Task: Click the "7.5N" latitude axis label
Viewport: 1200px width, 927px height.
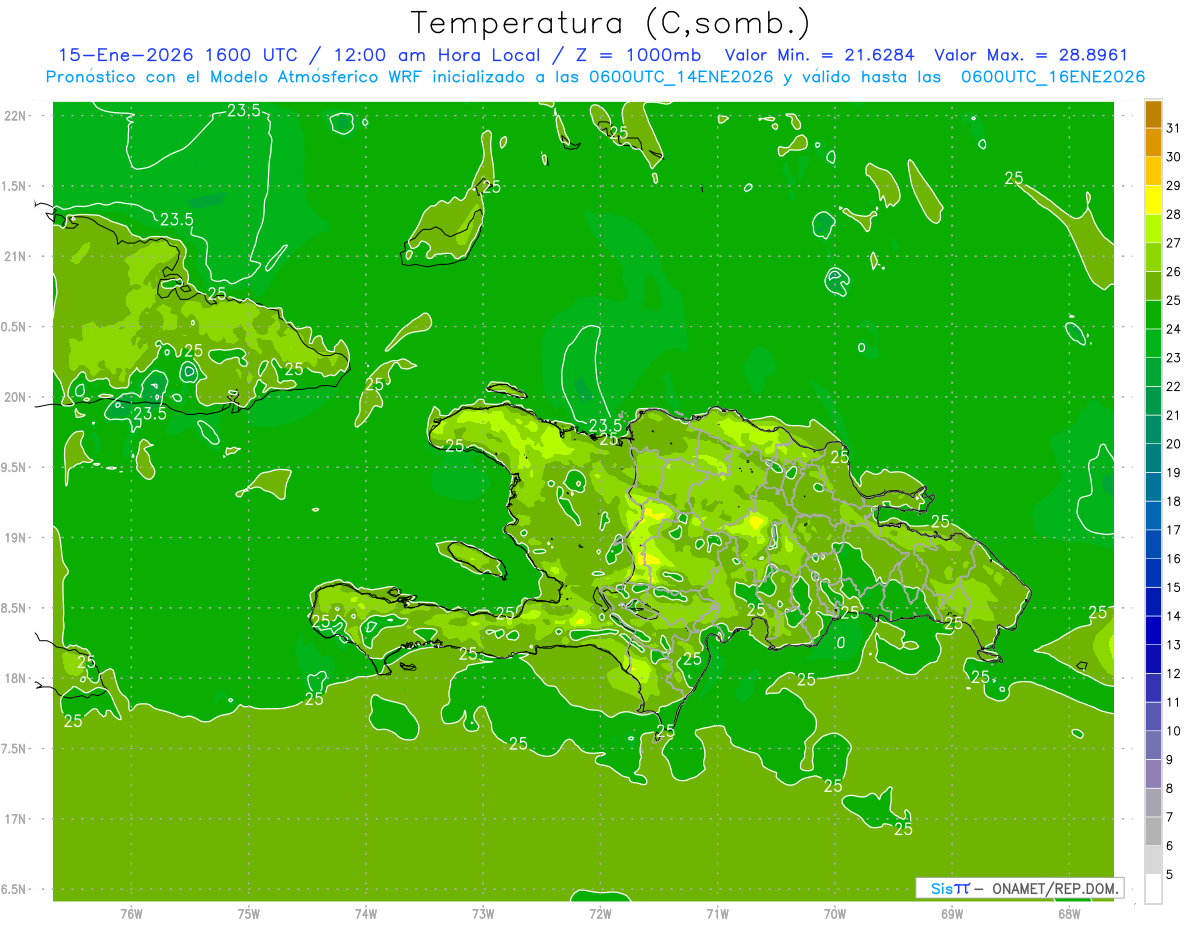Action: coord(15,748)
